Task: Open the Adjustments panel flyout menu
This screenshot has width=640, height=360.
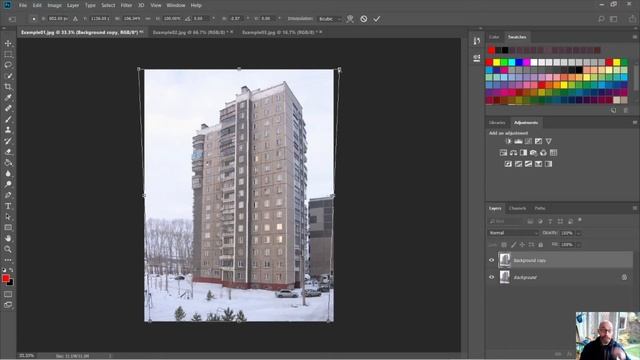Action: click(x=635, y=122)
